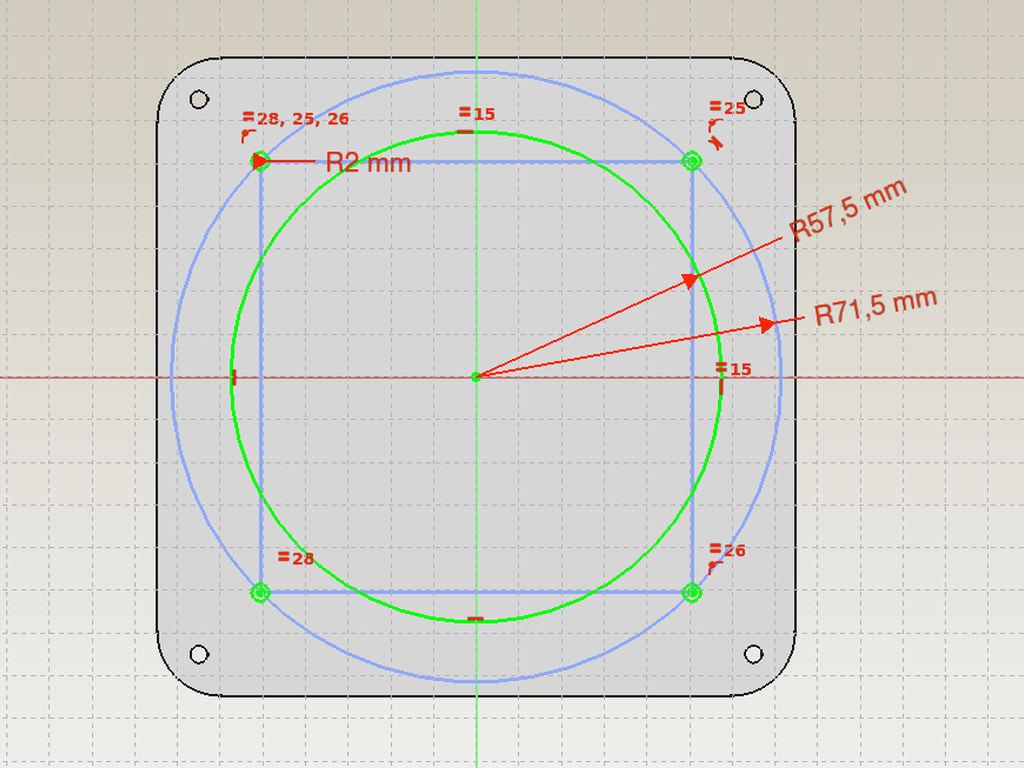Click the top-left mounting hole circle
The width and height of the screenshot is (1024, 768).
click(200, 97)
